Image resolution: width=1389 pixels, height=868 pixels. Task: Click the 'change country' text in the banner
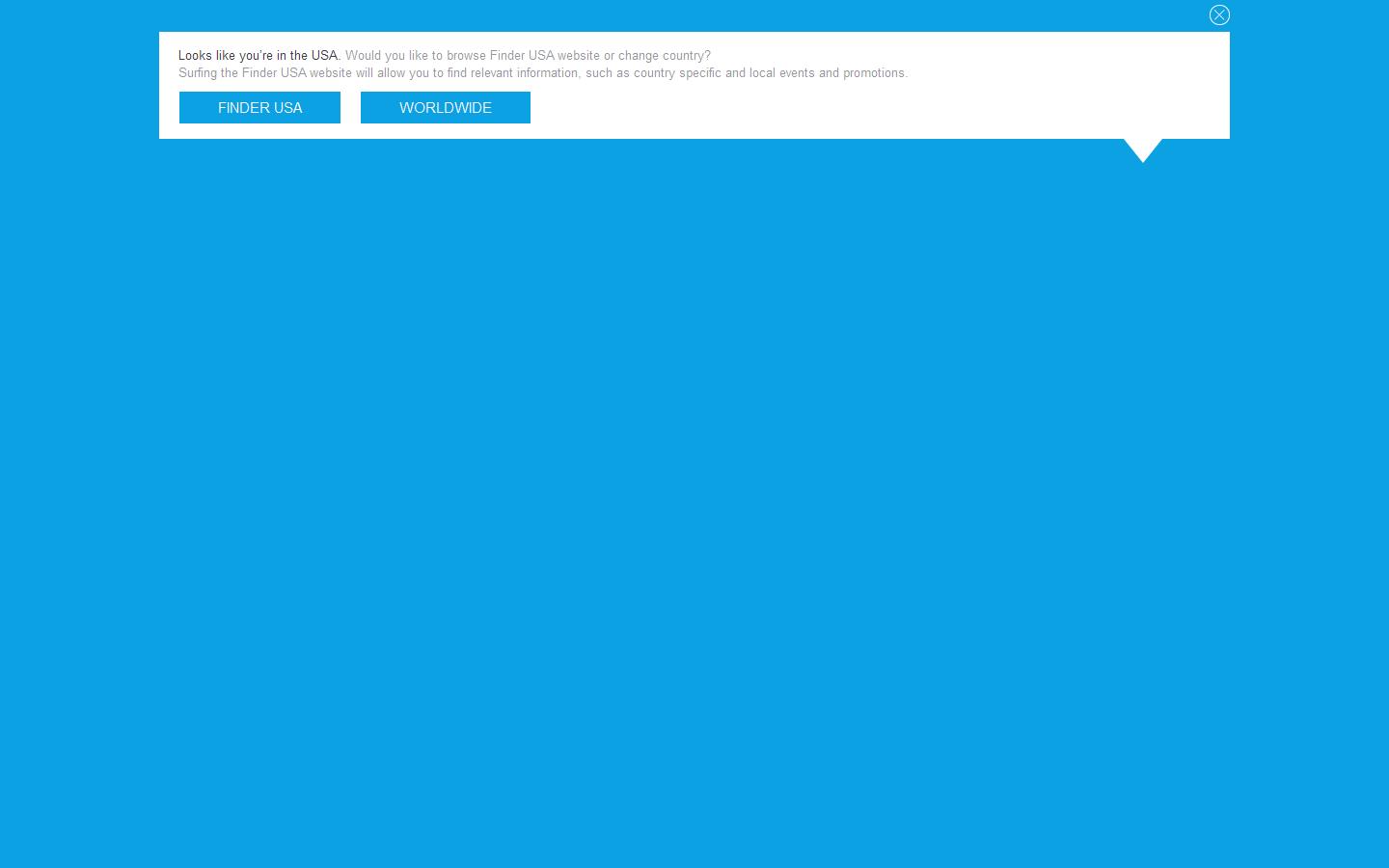pos(672,55)
